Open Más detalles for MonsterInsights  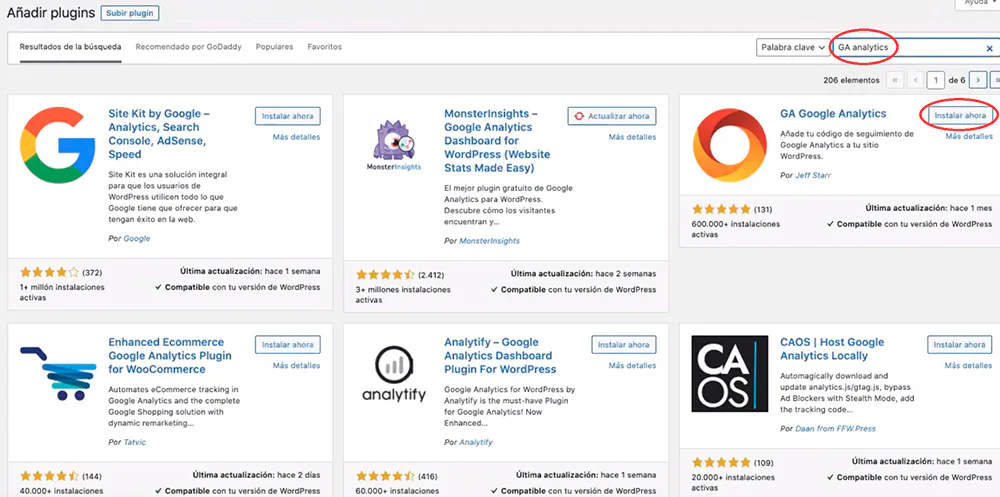tap(632, 137)
